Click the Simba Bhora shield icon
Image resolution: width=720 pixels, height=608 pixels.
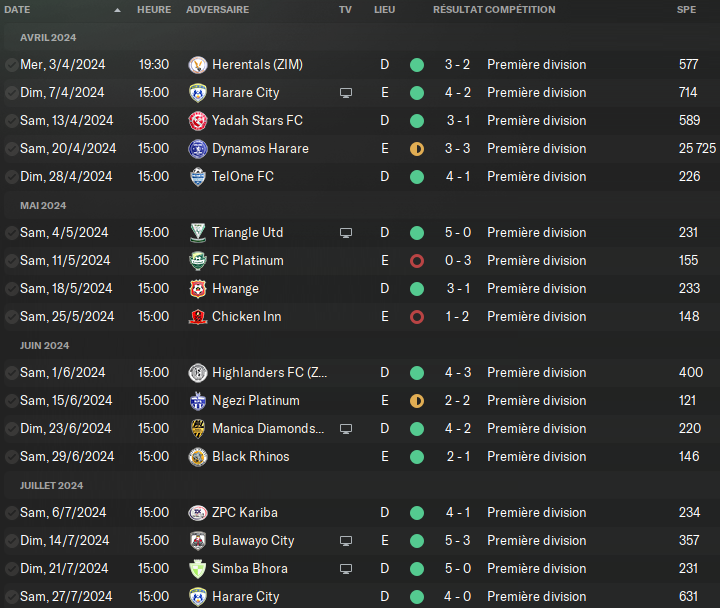198,569
